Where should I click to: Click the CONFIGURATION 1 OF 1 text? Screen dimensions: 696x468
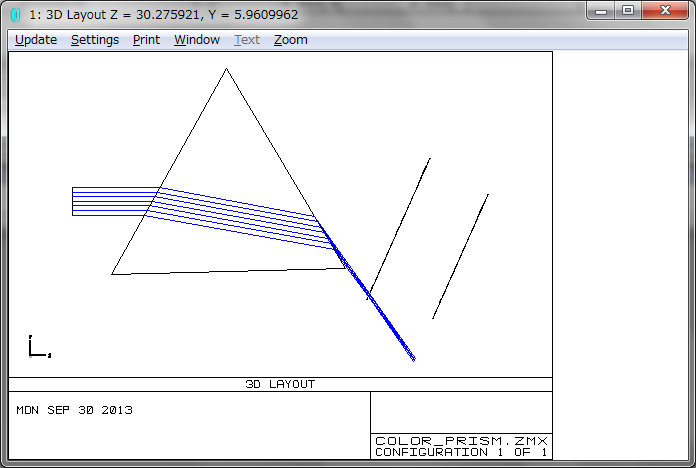coord(461,452)
